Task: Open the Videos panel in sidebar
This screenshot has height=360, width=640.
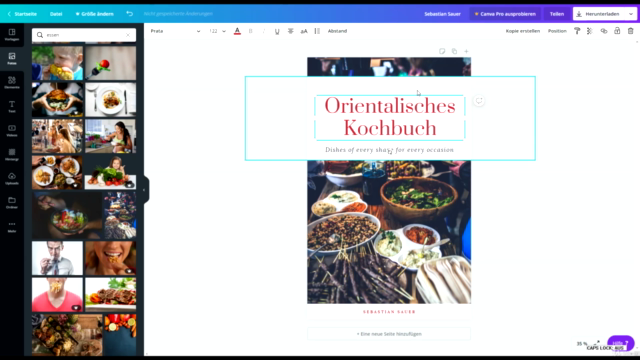Action: pyautogui.click(x=12, y=131)
